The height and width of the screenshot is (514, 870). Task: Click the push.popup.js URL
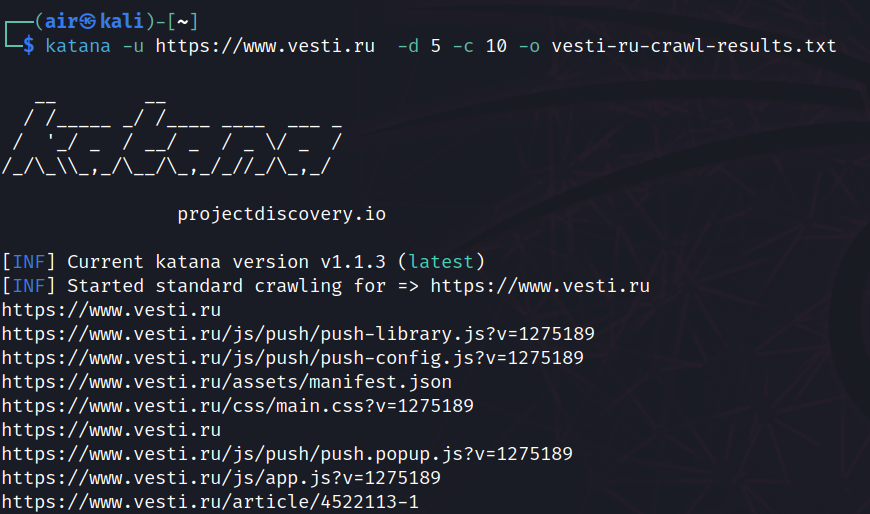(287, 453)
